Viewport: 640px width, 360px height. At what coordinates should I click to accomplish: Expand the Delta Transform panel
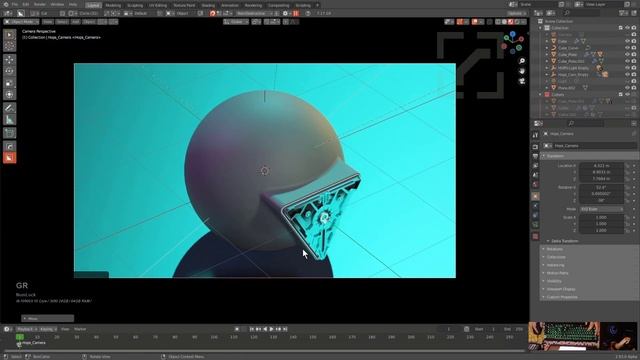pyautogui.click(x=564, y=241)
